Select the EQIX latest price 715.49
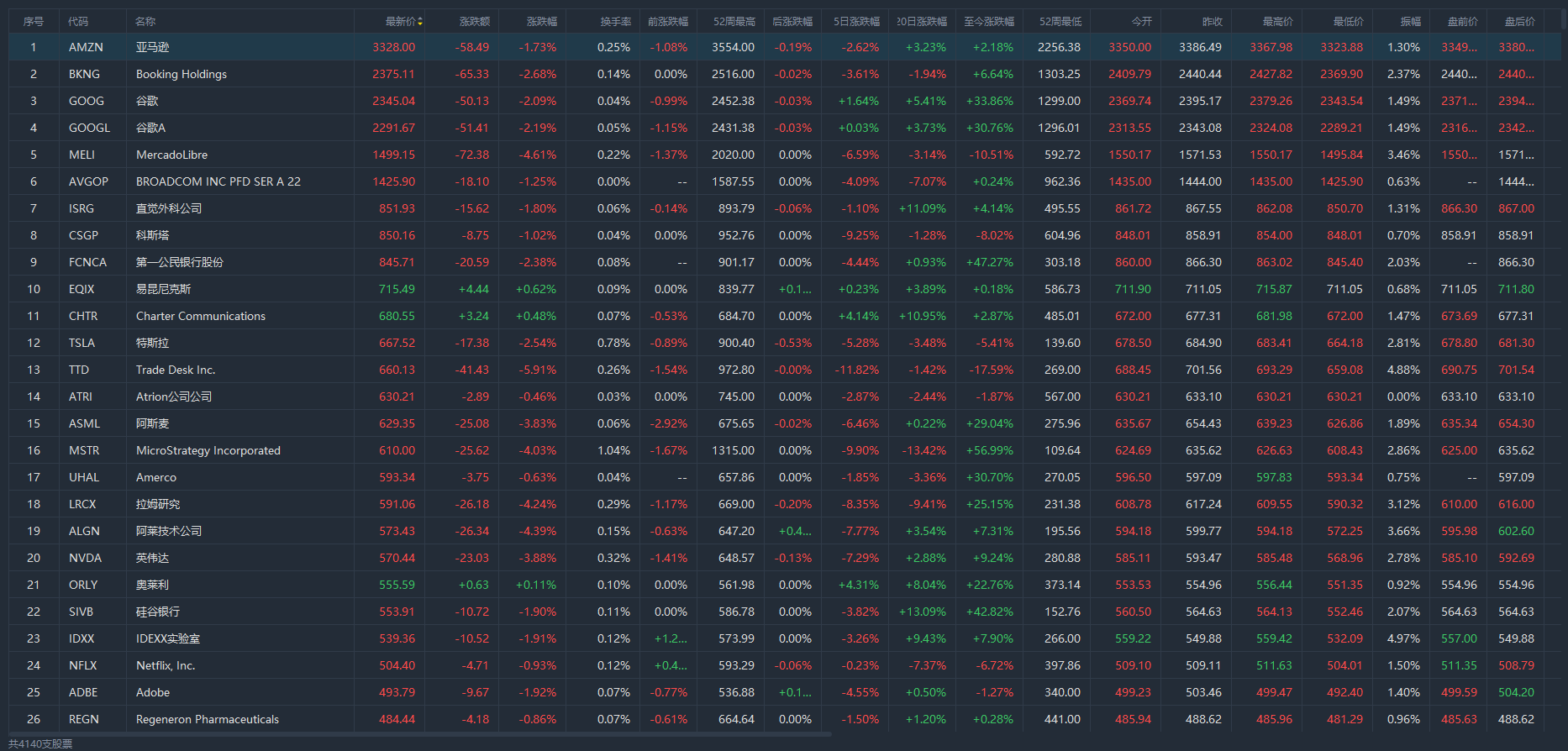 tap(397, 289)
